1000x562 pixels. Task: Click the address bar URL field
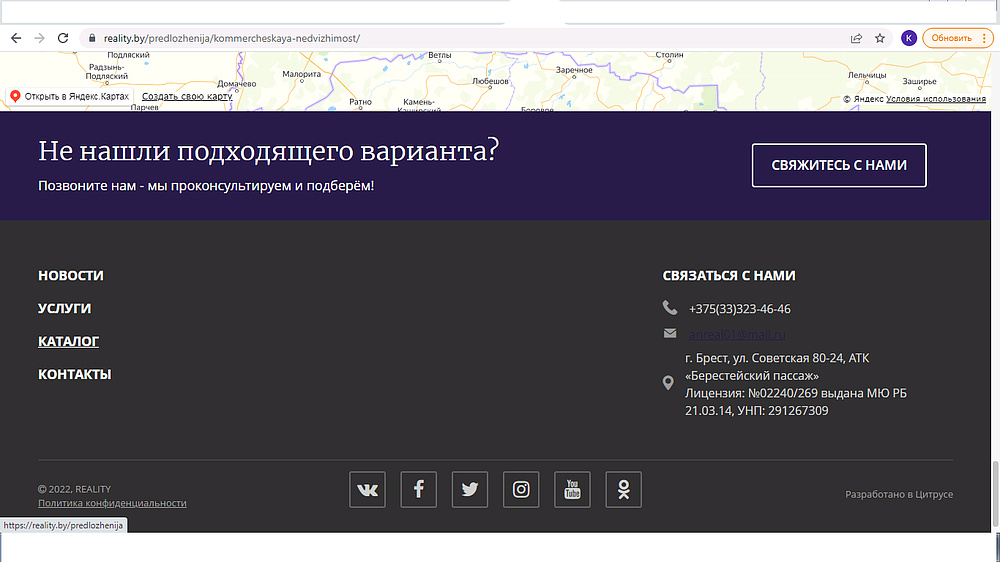tap(450, 38)
